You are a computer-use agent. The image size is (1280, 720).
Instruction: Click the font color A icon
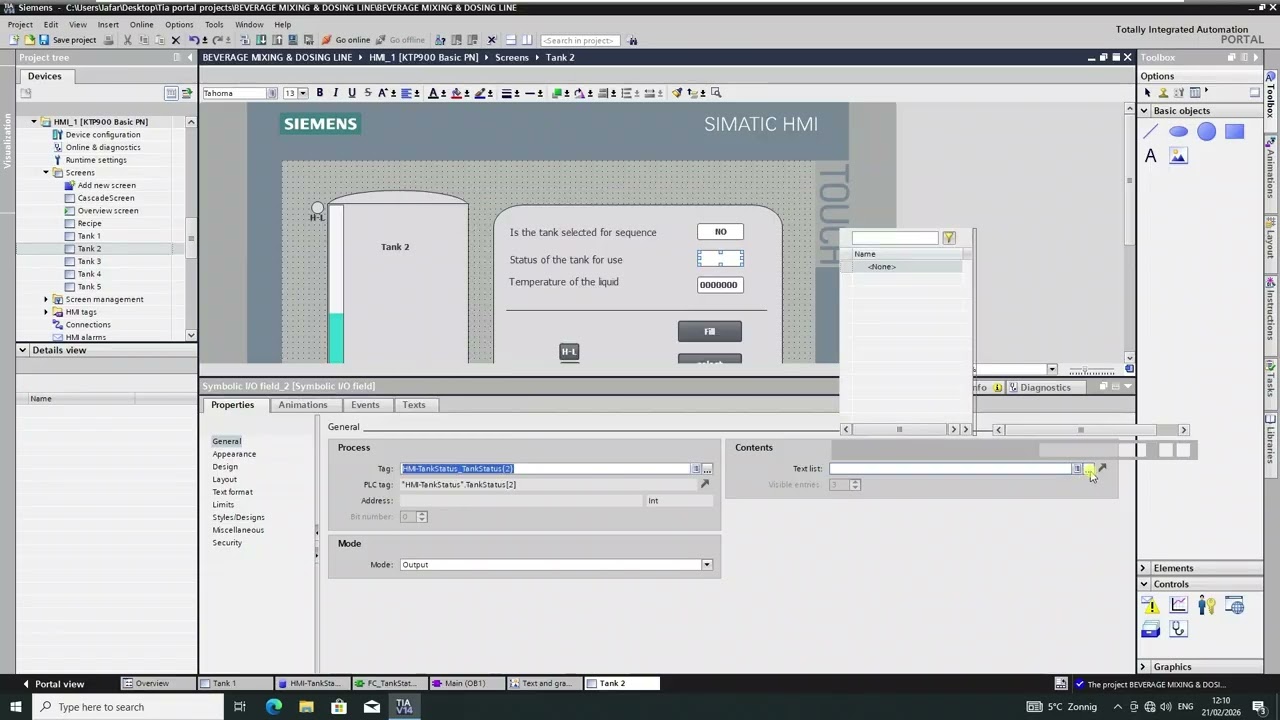click(x=433, y=93)
